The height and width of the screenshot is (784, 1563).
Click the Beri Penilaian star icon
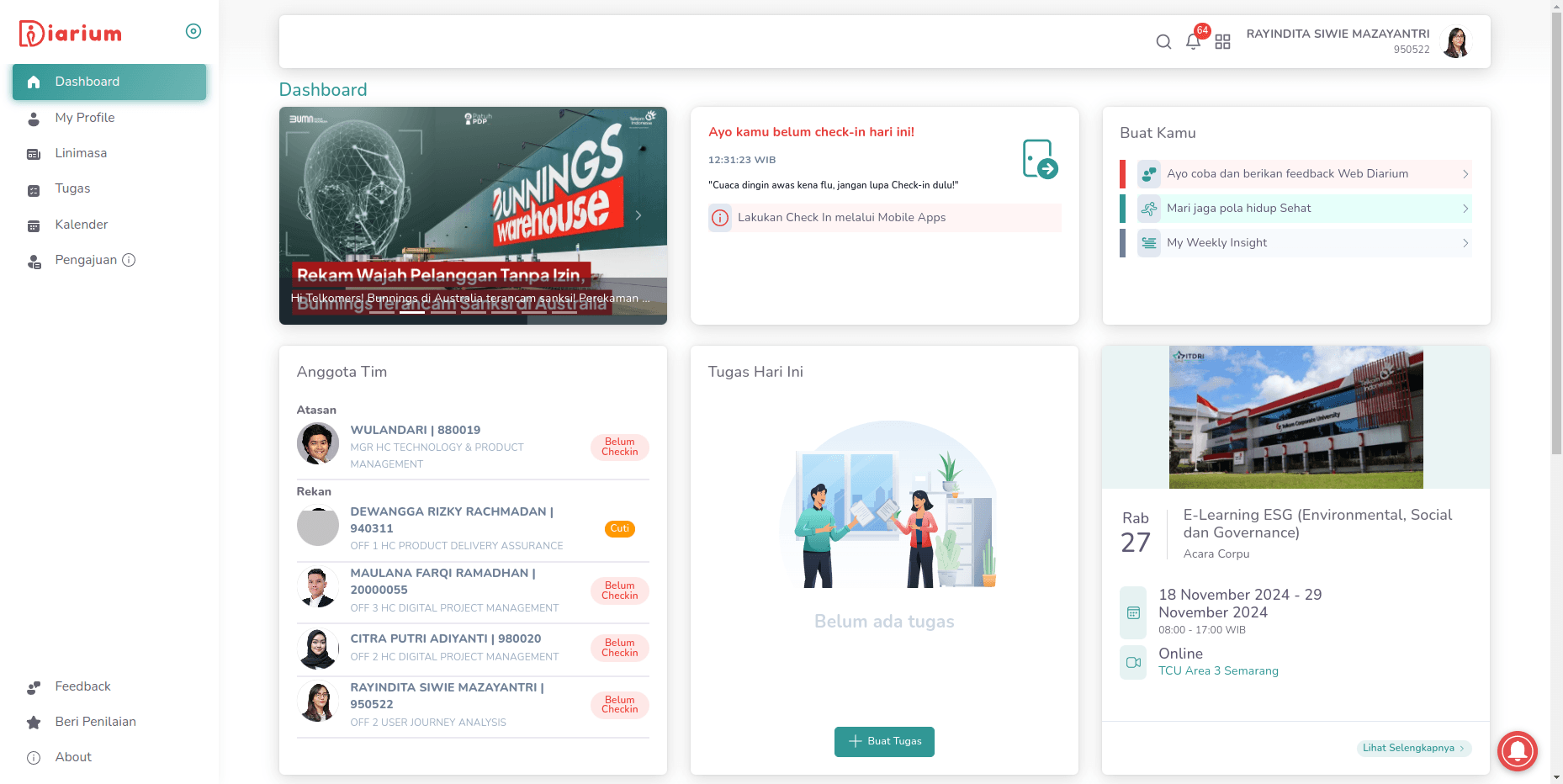[34, 723]
